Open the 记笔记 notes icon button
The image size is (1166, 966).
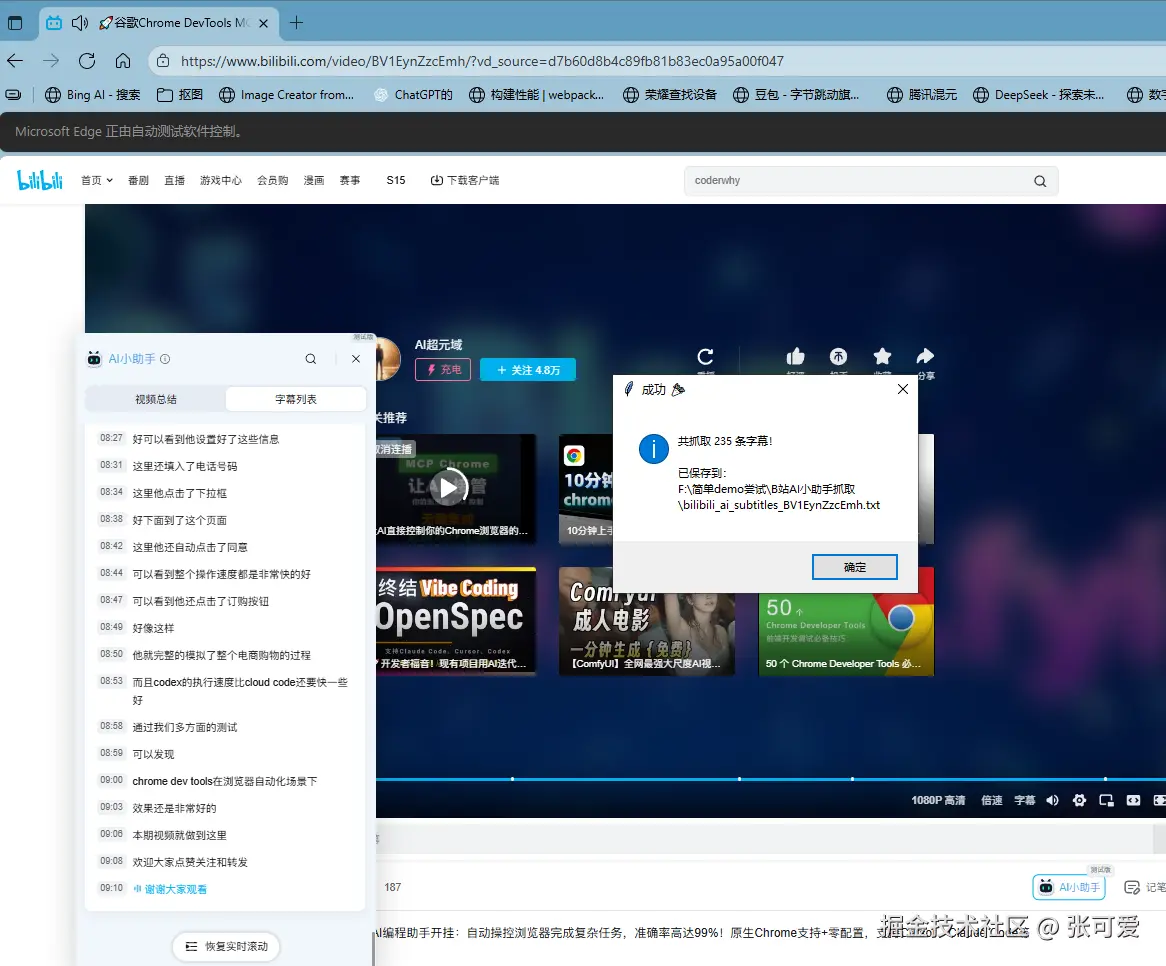(1144, 887)
